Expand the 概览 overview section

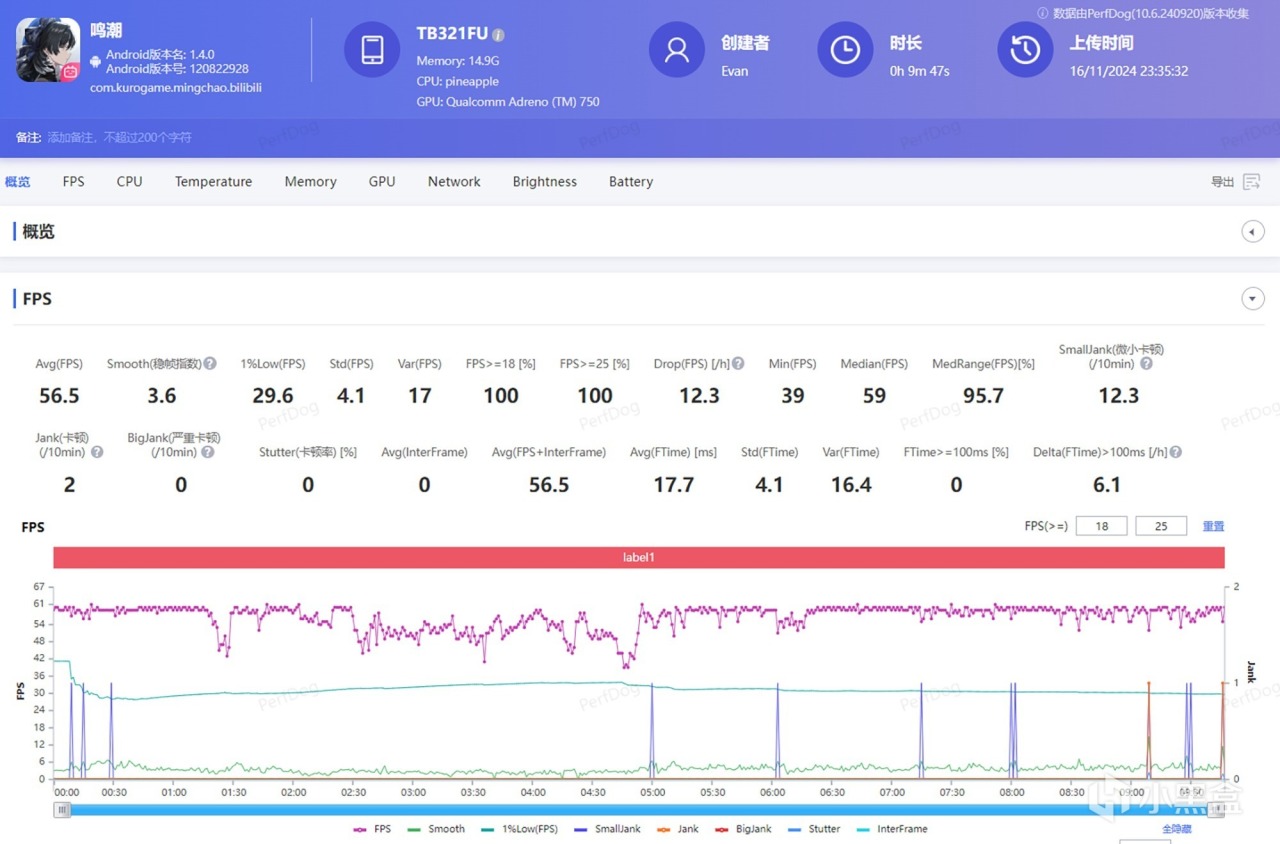[x=1252, y=232]
